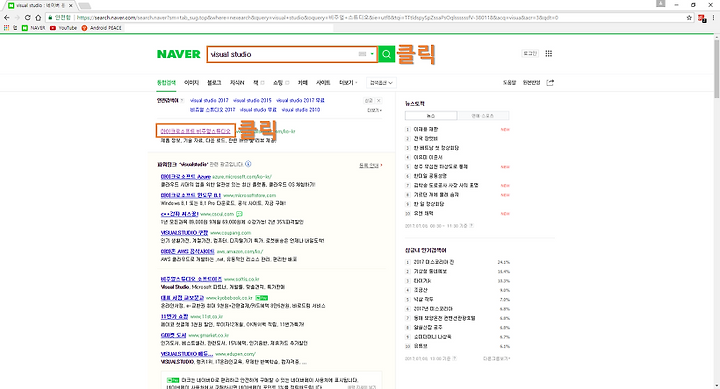Open the VISUALSTUDIO coupang.com ad link
This screenshot has height=389, width=720.
pyautogui.click(x=184, y=233)
